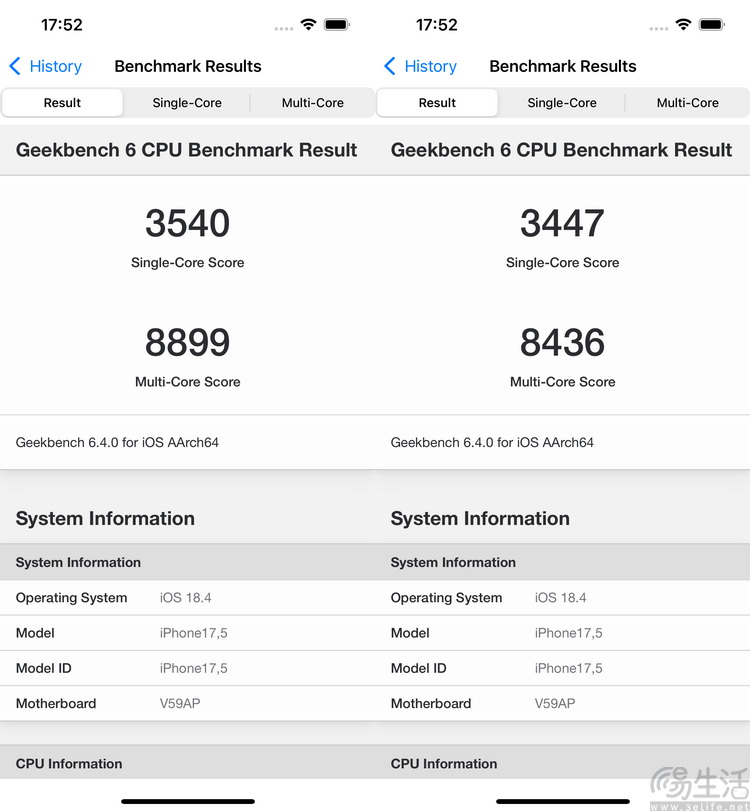The width and height of the screenshot is (750, 812).
Task: Switch to Multi-Core tab on left screen
Action: click(x=312, y=103)
